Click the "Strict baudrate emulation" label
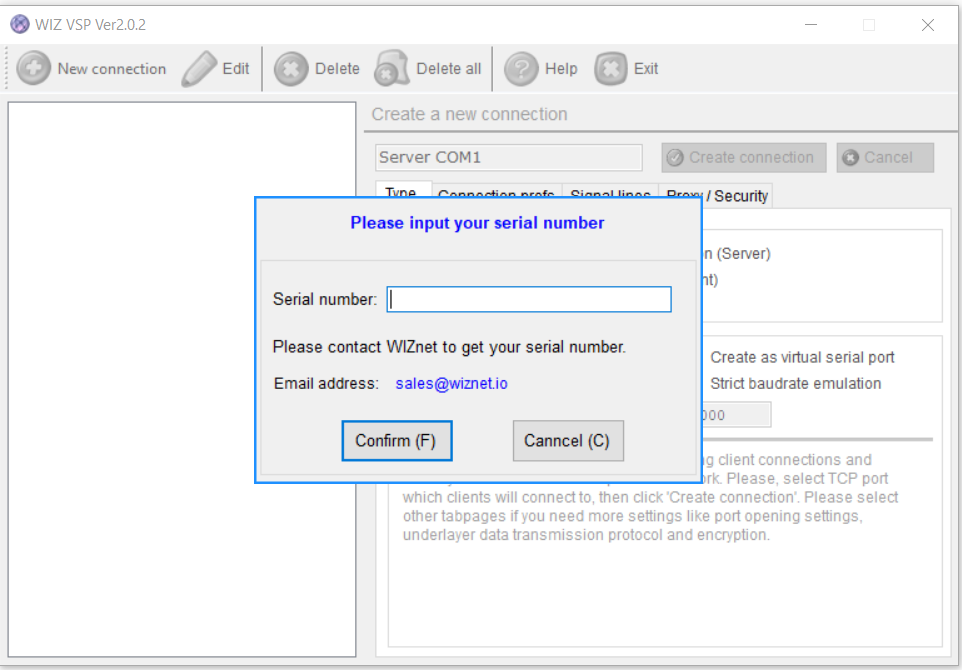Screen dimensions: 962x670 click(x=796, y=383)
